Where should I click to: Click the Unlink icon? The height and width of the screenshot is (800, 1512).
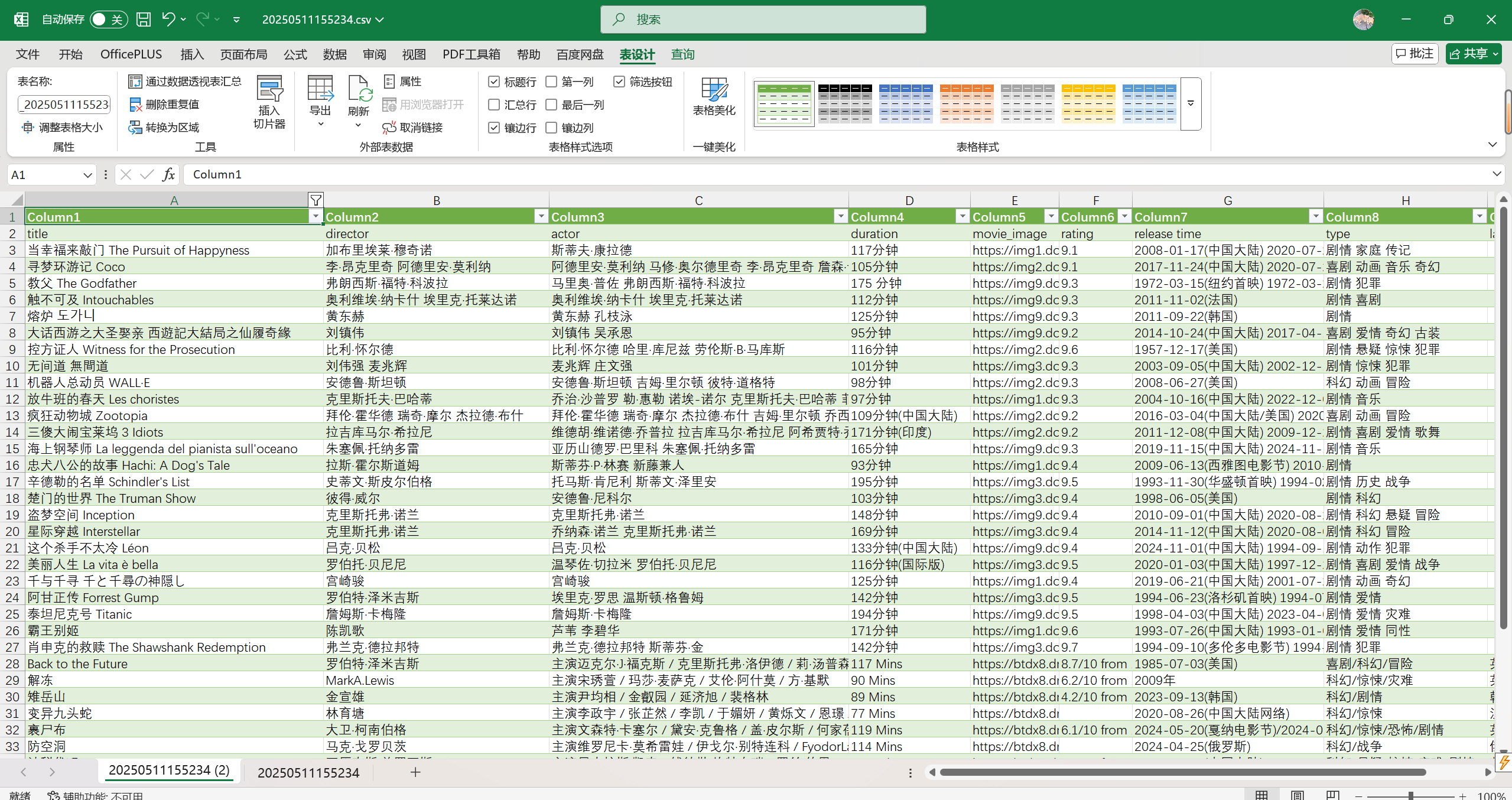point(389,128)
